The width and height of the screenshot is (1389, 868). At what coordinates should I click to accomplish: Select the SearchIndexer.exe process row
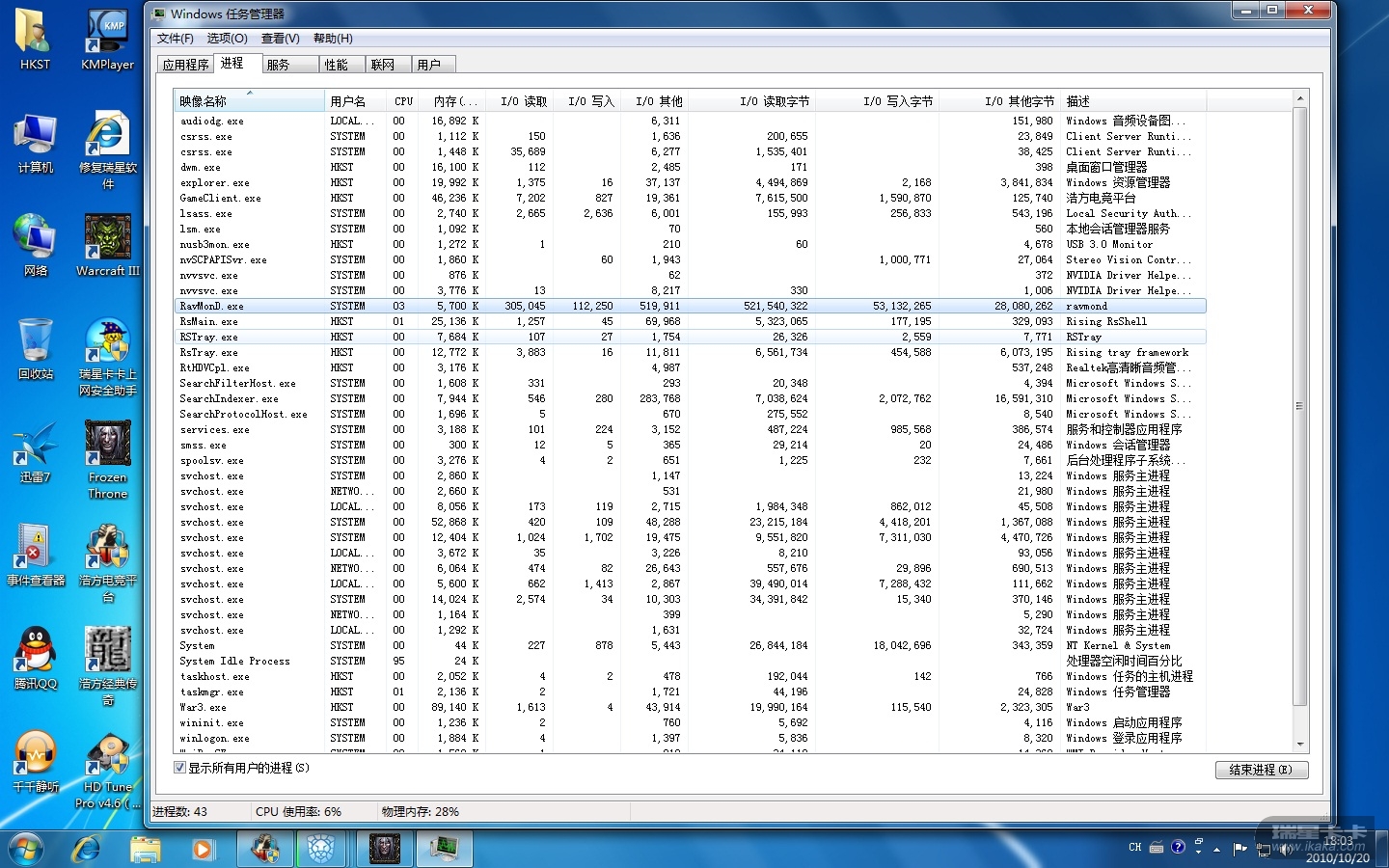click(691, 398)
